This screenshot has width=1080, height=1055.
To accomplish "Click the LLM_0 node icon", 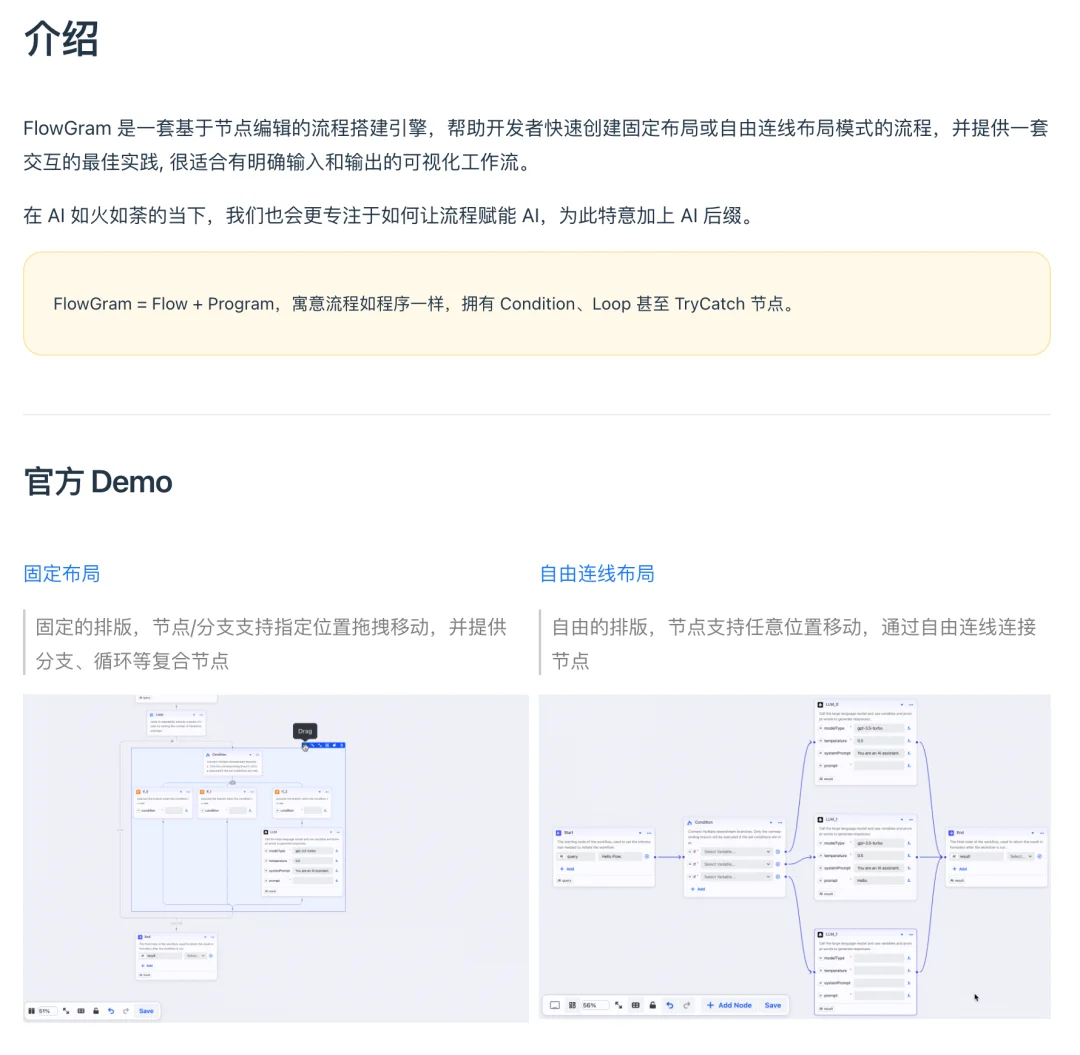I will [820, 704].
